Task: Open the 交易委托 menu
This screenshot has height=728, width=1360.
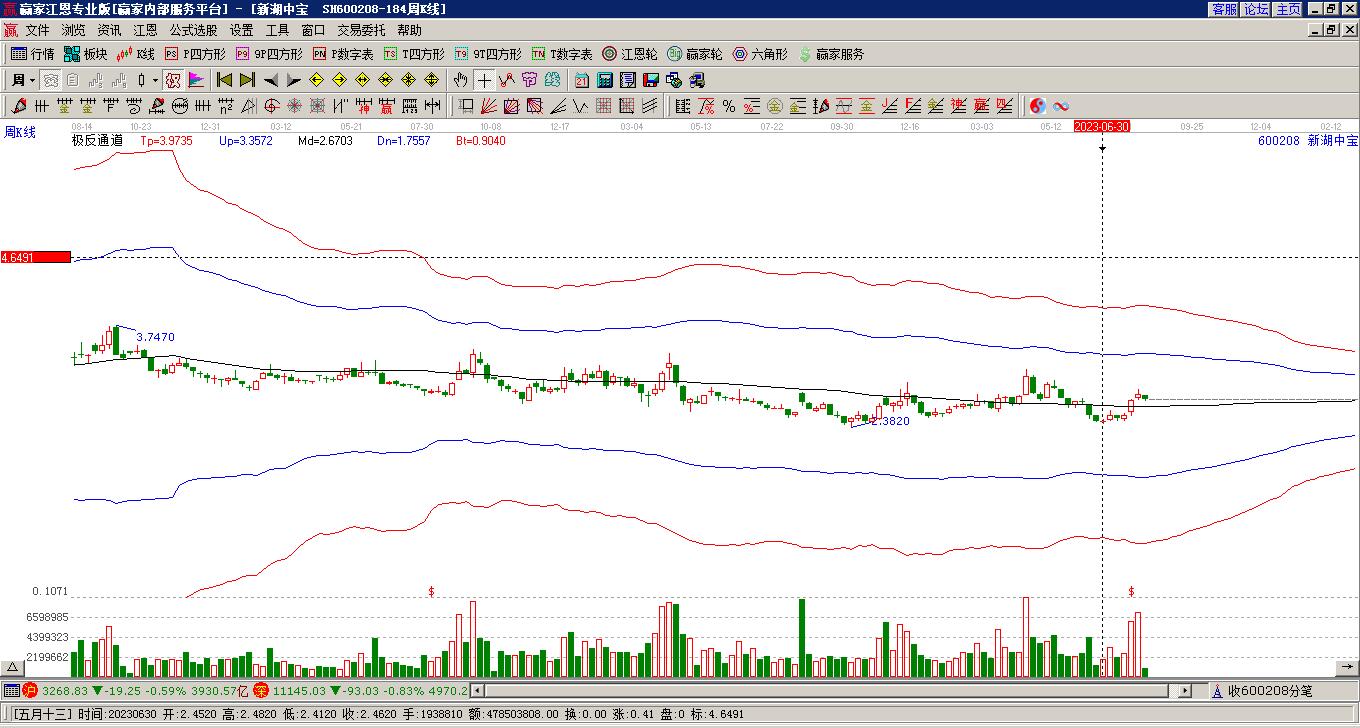Action: click(x=361, y=31)
